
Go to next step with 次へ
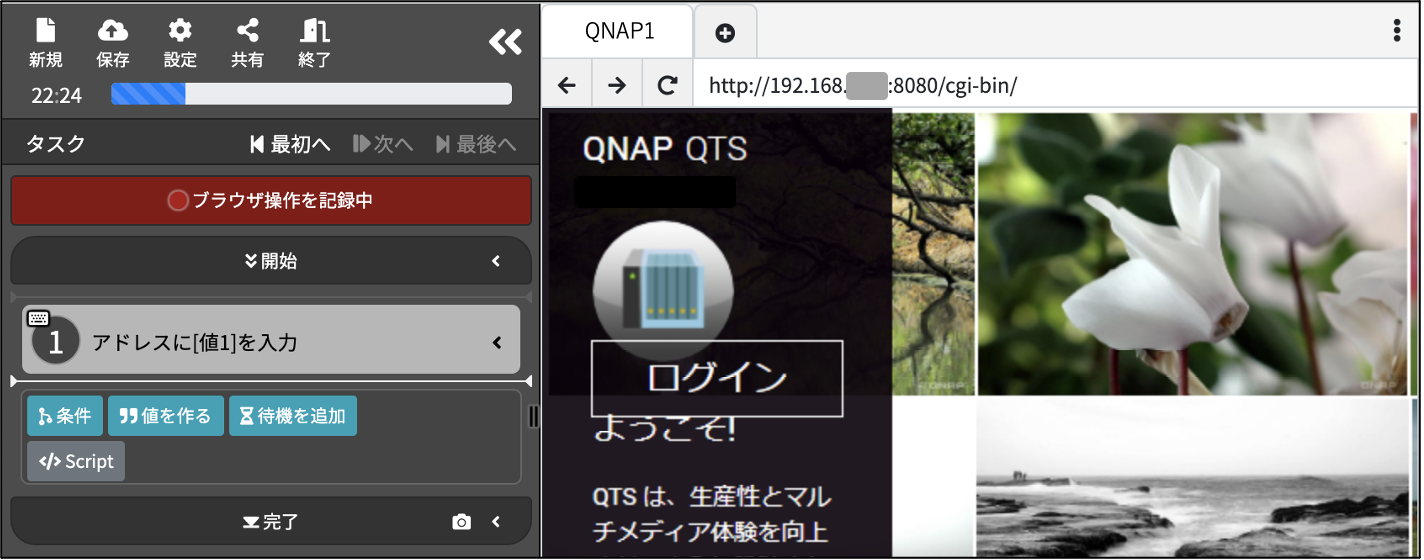(383, 144)
